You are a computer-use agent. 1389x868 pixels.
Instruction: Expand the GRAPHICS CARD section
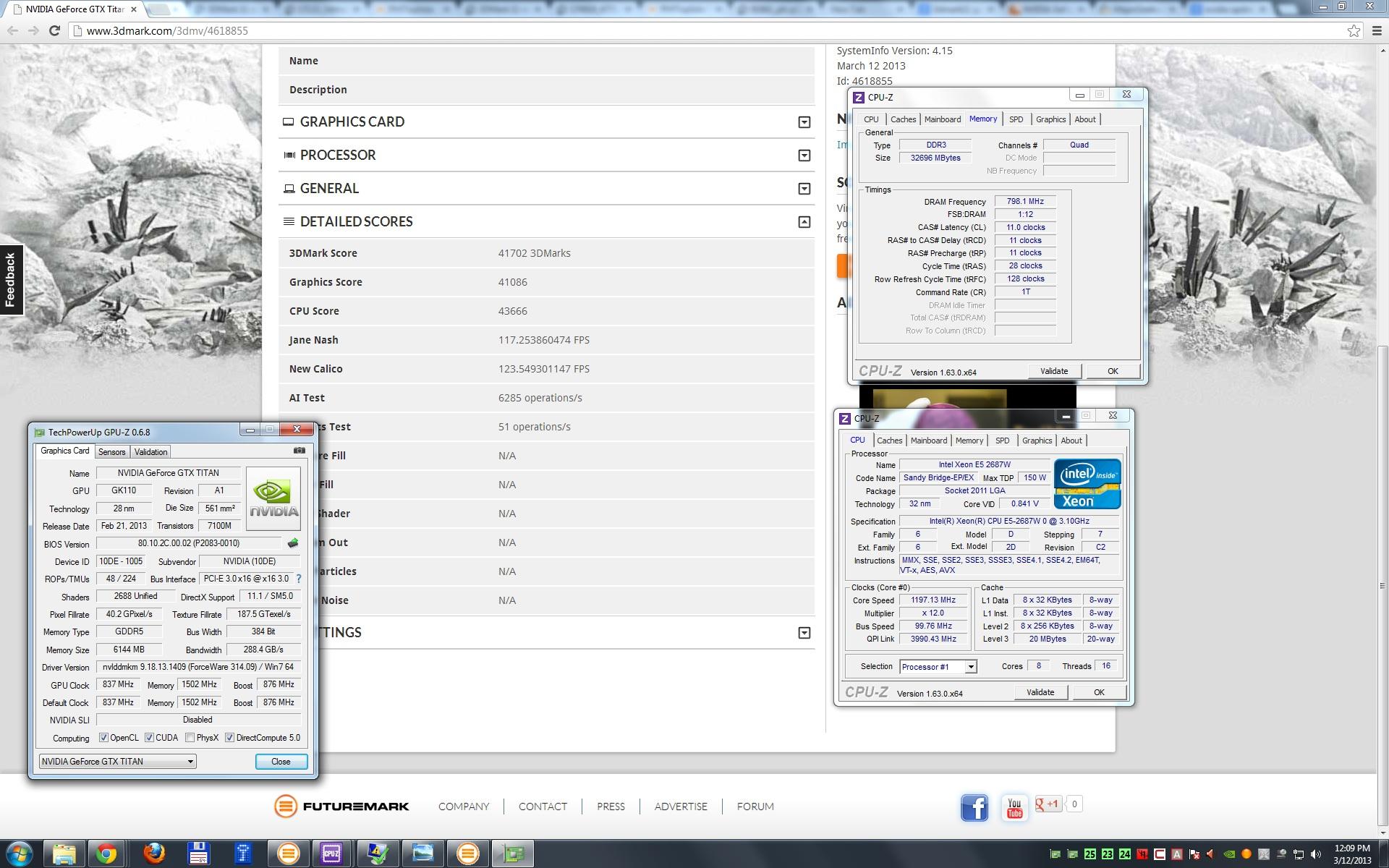click(804, 122)
